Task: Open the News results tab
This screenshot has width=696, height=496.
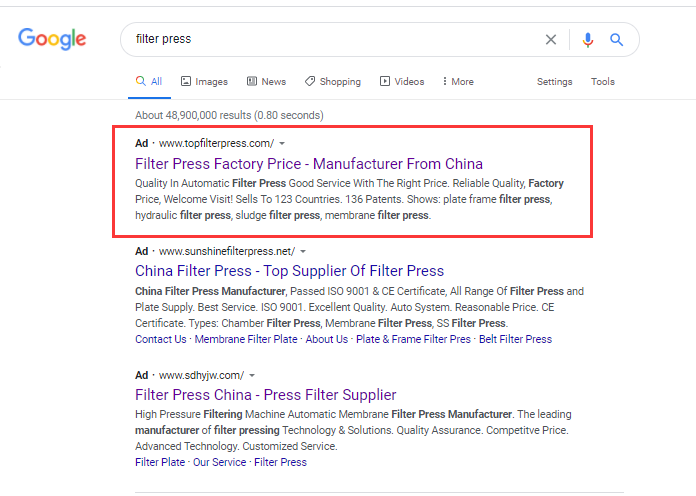Action: [266, 81]
